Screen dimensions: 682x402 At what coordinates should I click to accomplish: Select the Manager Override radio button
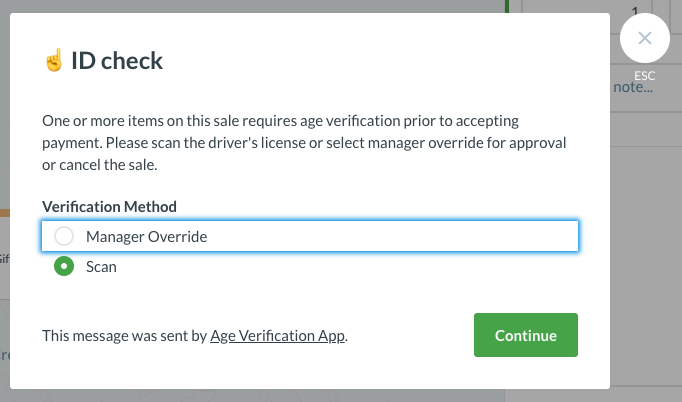(64, 236)
